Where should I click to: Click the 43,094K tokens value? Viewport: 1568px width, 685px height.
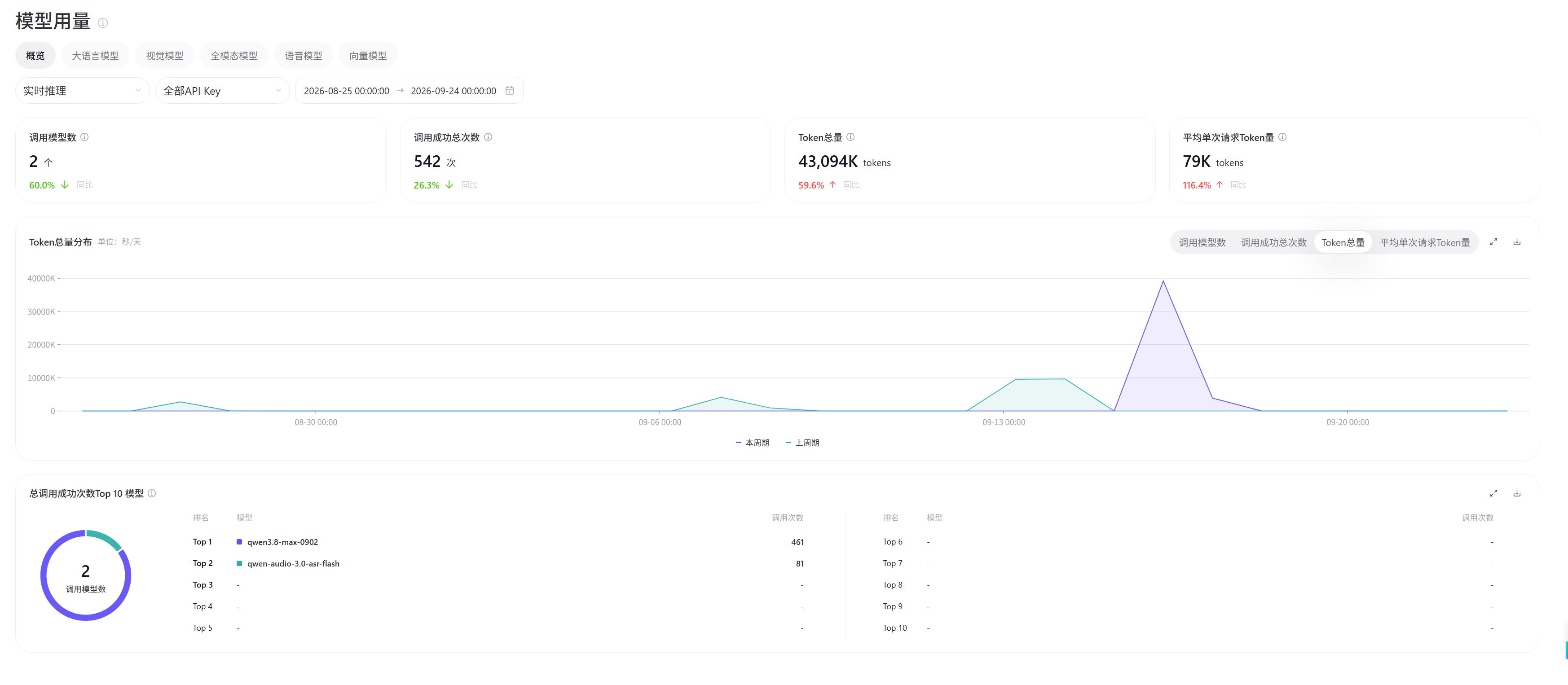(x=844, y=161)
